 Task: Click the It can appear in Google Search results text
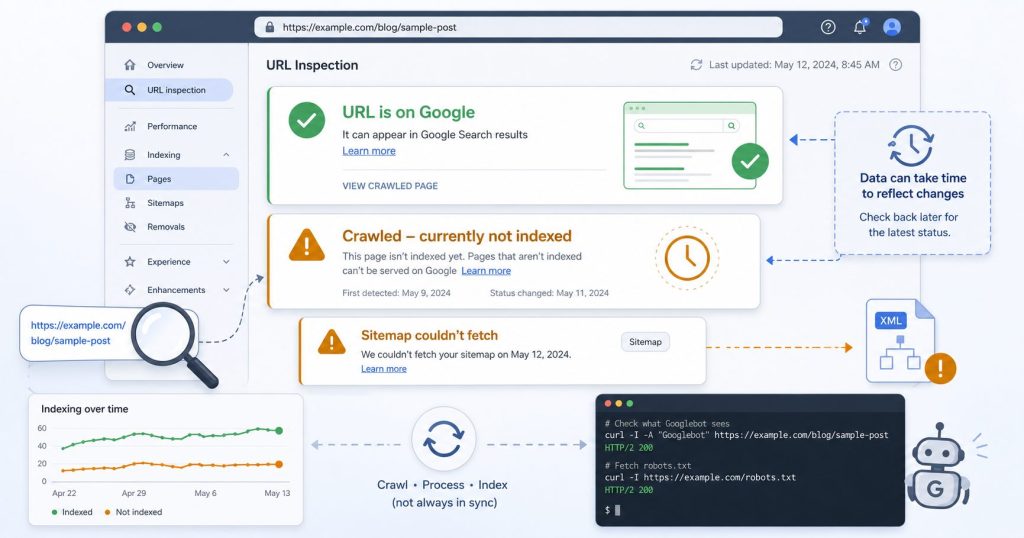pyautogui.click(x=435, y=134)
